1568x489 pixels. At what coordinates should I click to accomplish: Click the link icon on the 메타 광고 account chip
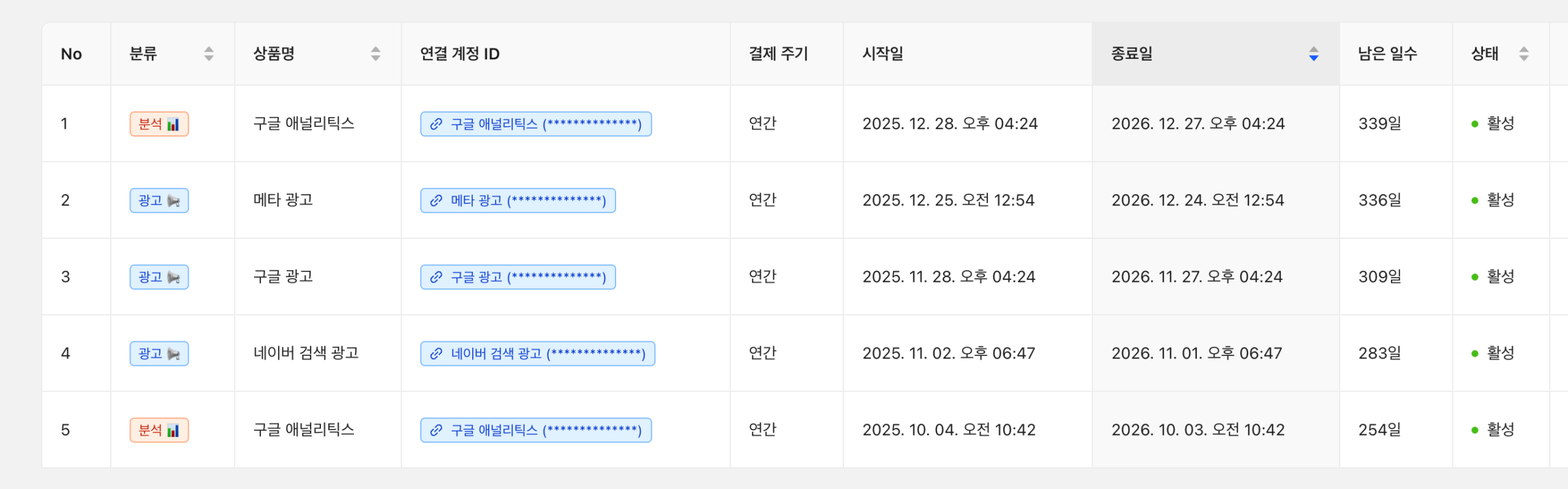pyautogui.click(x=435, y=200)
